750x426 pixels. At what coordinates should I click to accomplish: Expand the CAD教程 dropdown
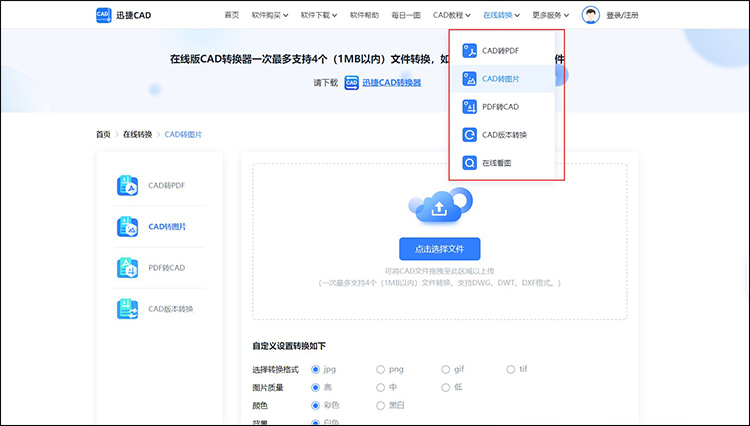[452, 15]
